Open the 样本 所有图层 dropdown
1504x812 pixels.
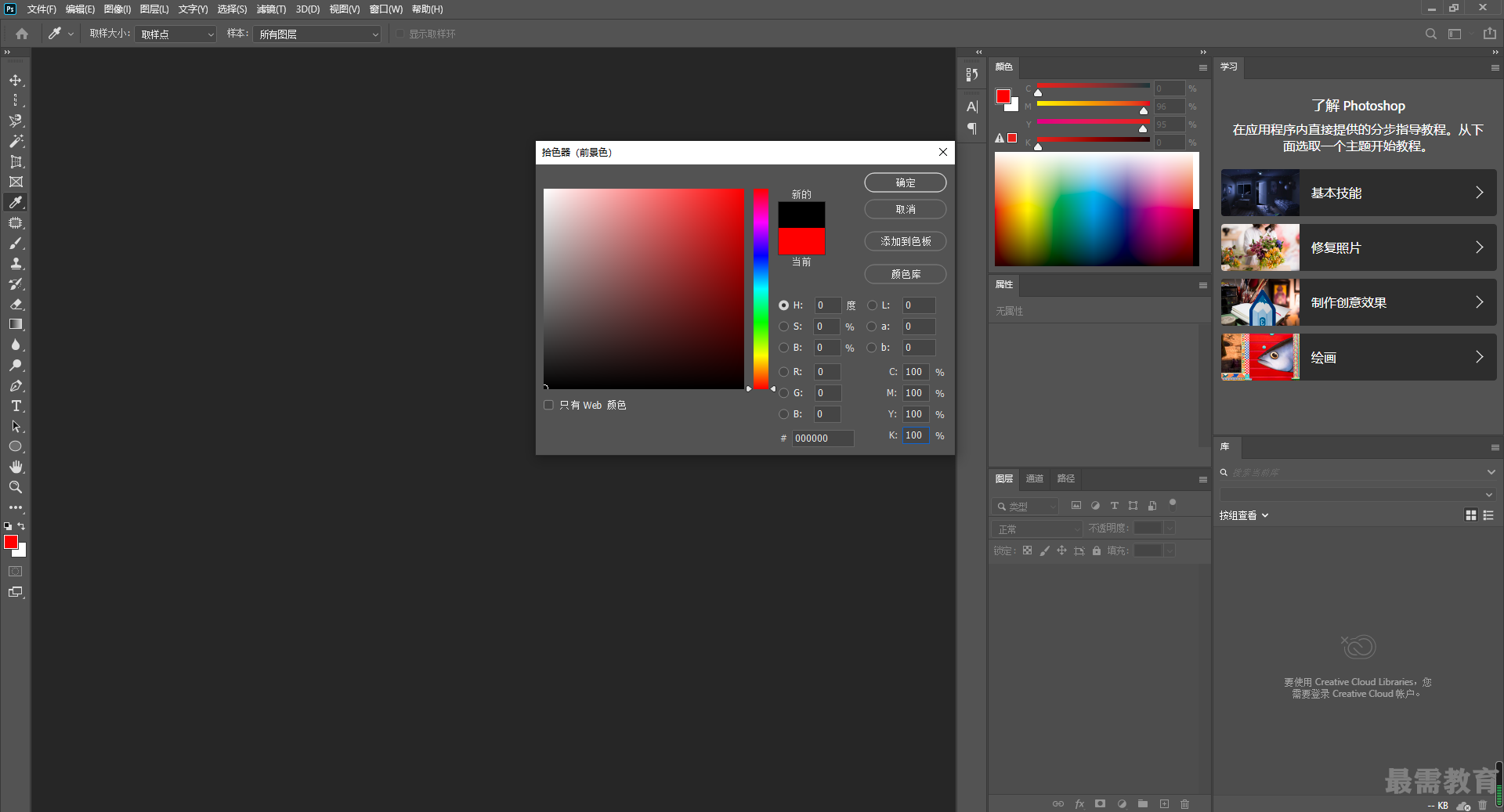click(x=316, y=34)
